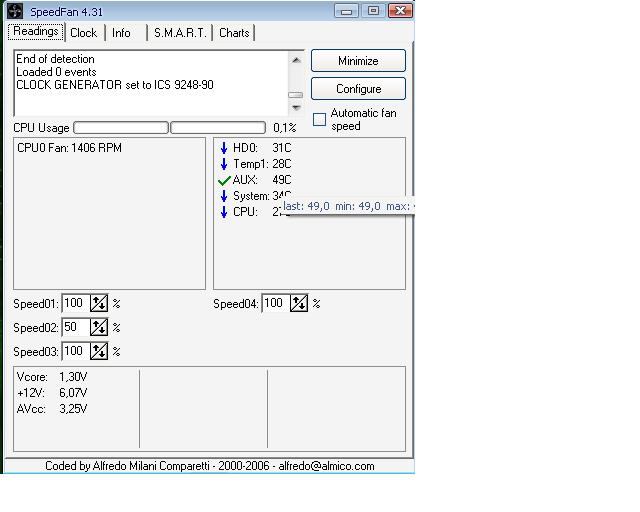Click the SpeedFan fan icon in title bar

15,11
